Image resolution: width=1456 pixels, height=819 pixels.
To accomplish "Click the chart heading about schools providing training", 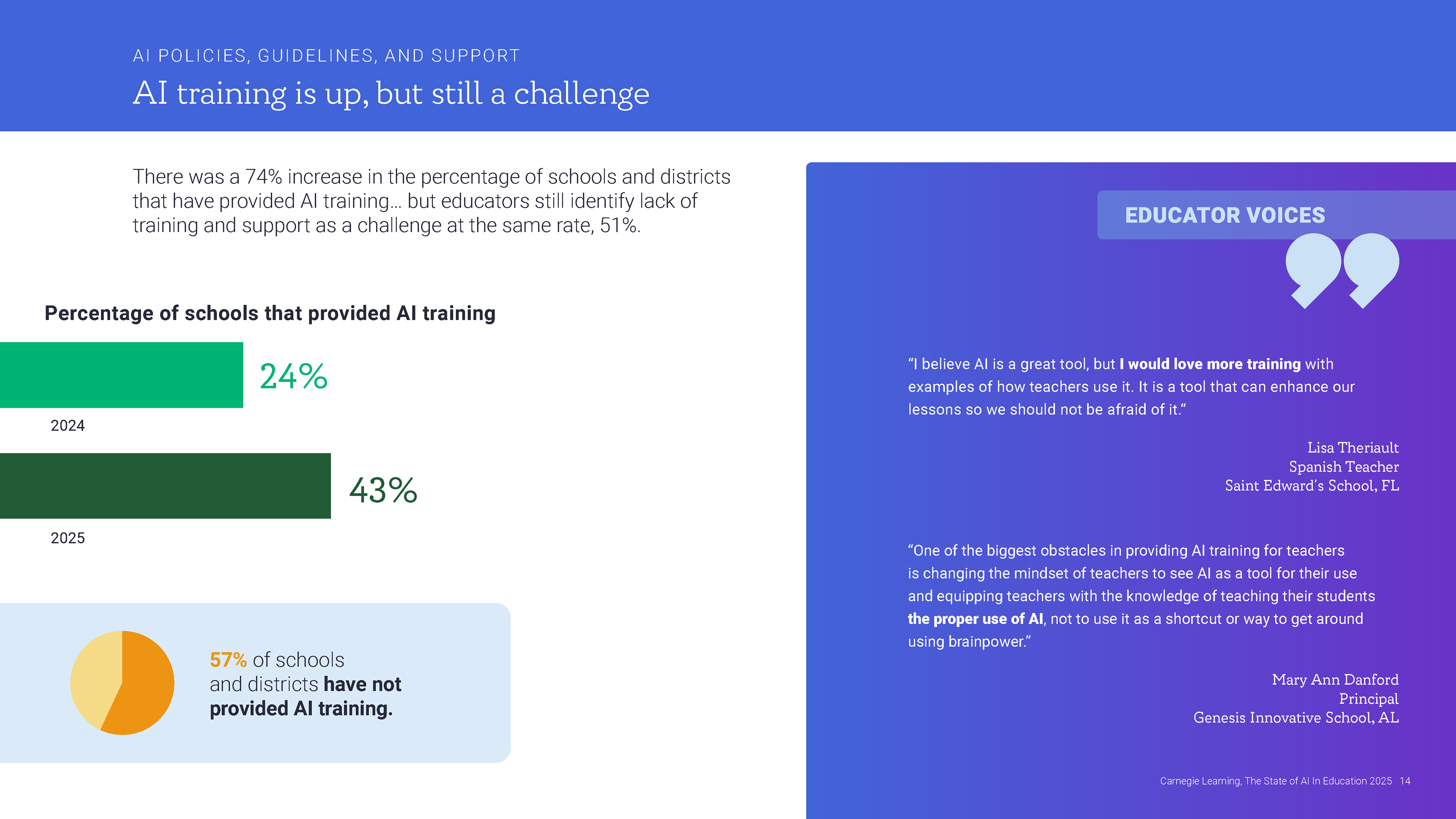I will point(270,313).
